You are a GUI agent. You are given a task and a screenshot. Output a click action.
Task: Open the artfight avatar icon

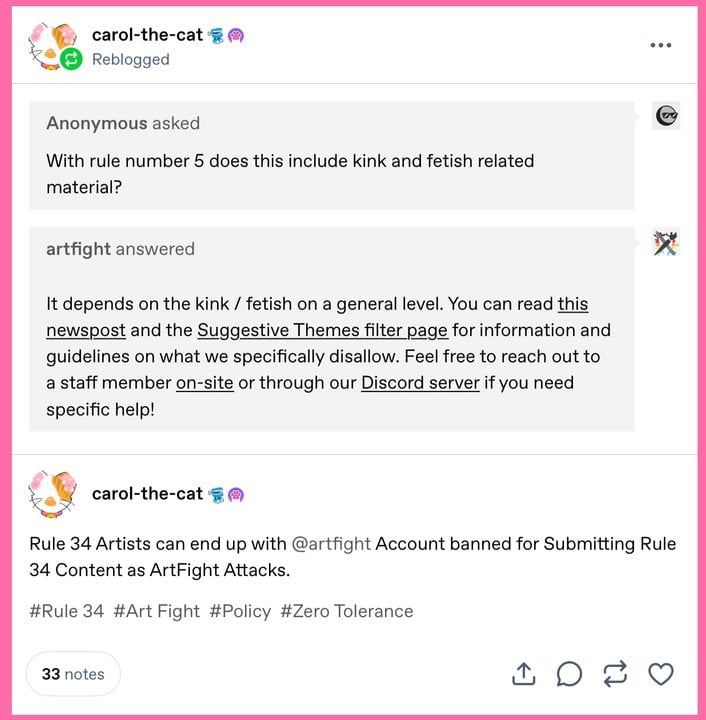(667, 243)
